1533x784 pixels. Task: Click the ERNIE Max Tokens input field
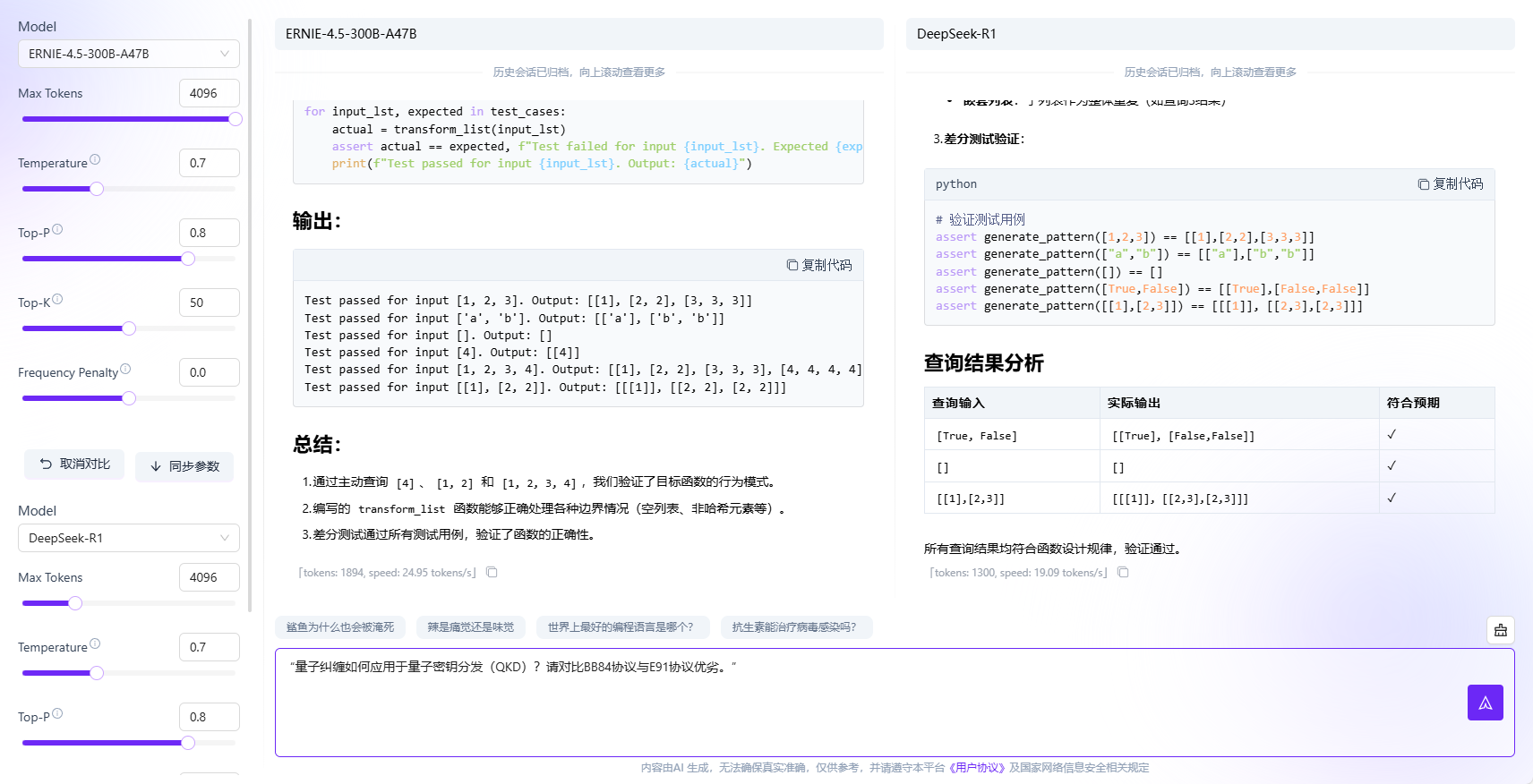click(x=209, y=93)
